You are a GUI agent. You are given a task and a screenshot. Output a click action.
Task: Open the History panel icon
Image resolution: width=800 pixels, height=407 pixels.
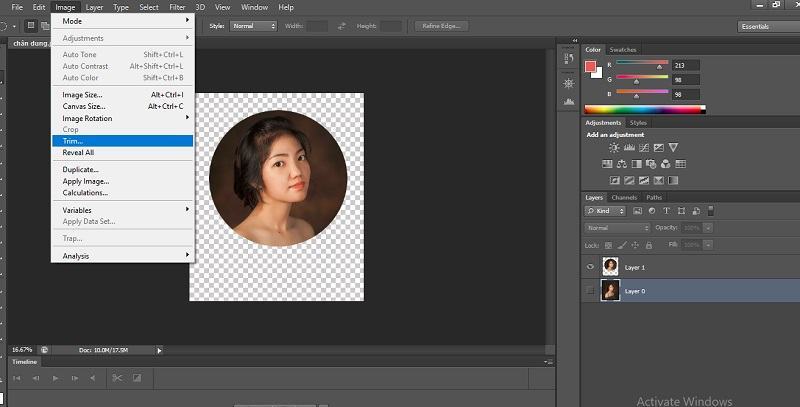[x=569, y=58]
